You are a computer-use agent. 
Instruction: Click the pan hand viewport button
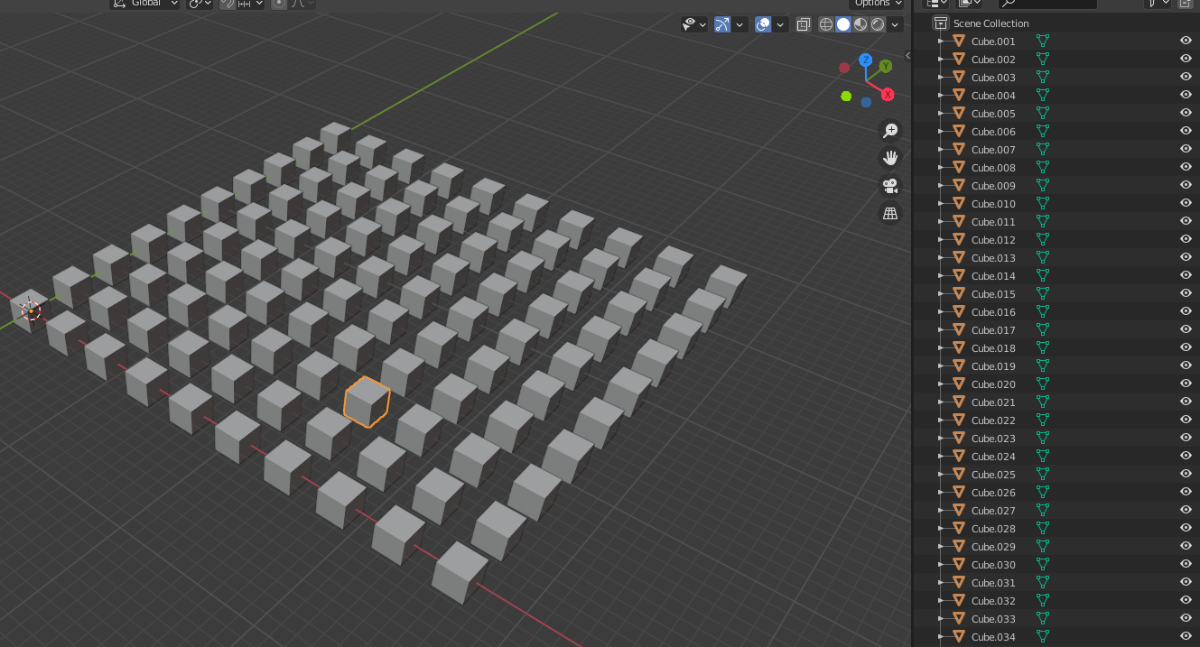pos(890,158)
